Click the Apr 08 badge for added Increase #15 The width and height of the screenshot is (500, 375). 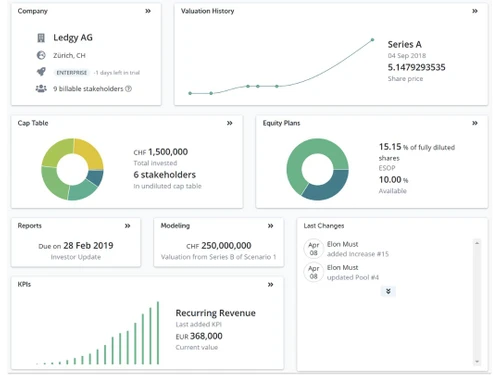click(x=314, y=249)
